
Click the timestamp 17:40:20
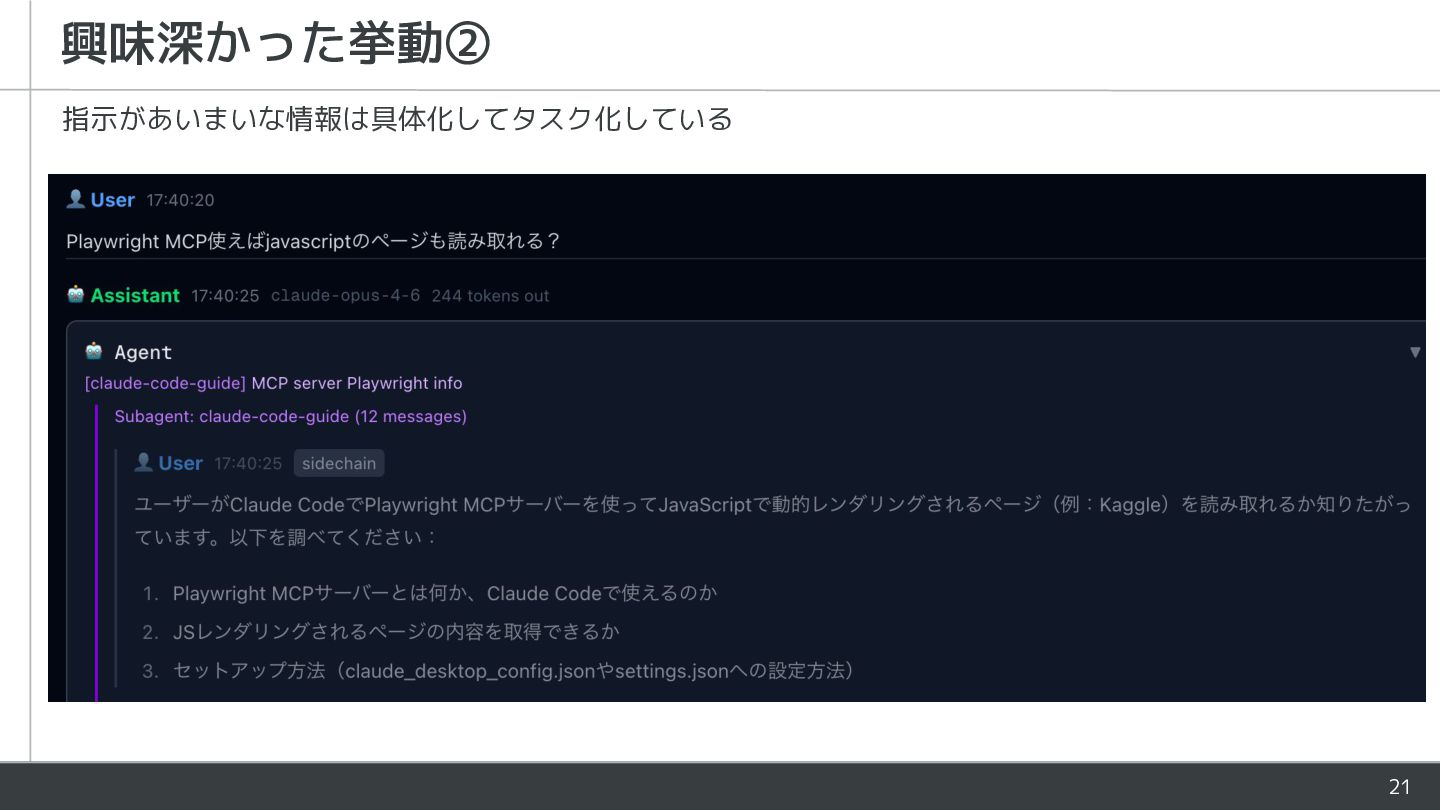[x=180, y=200]
